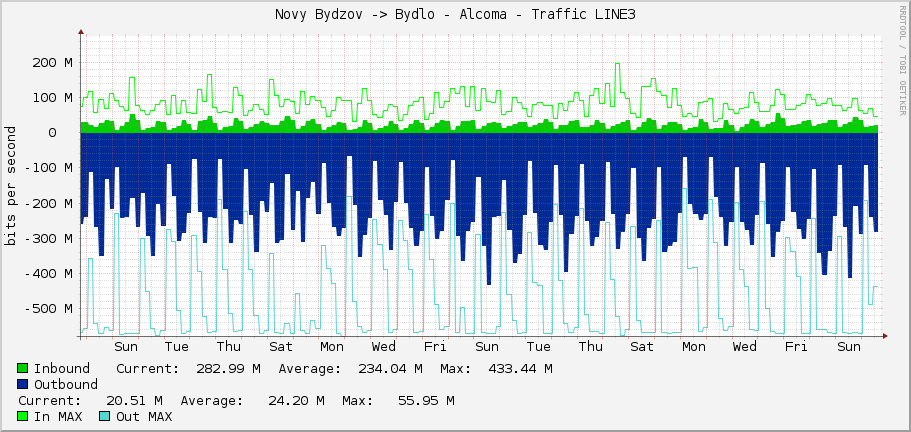Viewport: 911px width, 432px height.
Task: Click the 'bits per second' axis label
Action: coord(10,186)
